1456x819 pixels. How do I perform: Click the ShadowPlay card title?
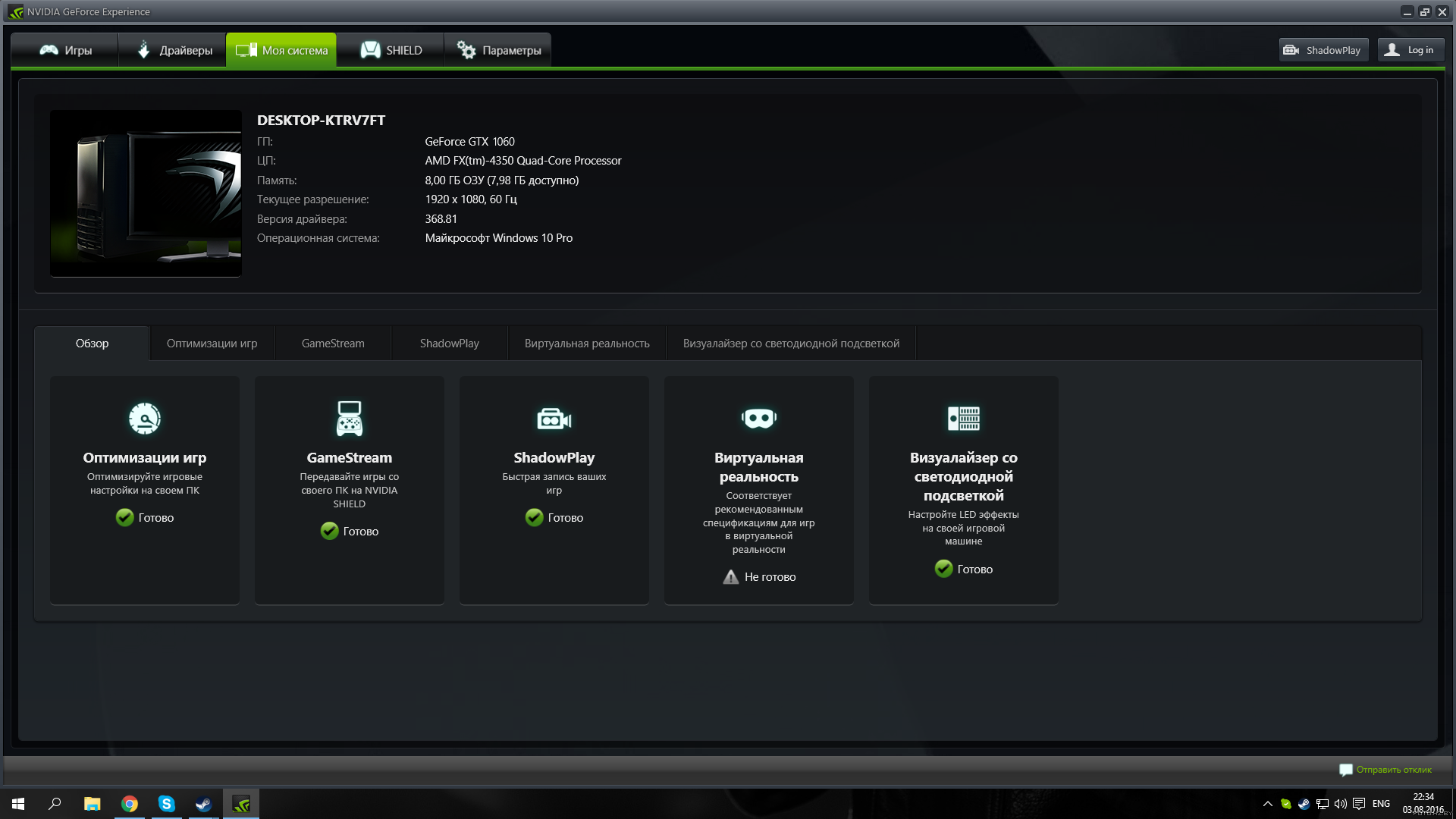click(x=554, y=457)
